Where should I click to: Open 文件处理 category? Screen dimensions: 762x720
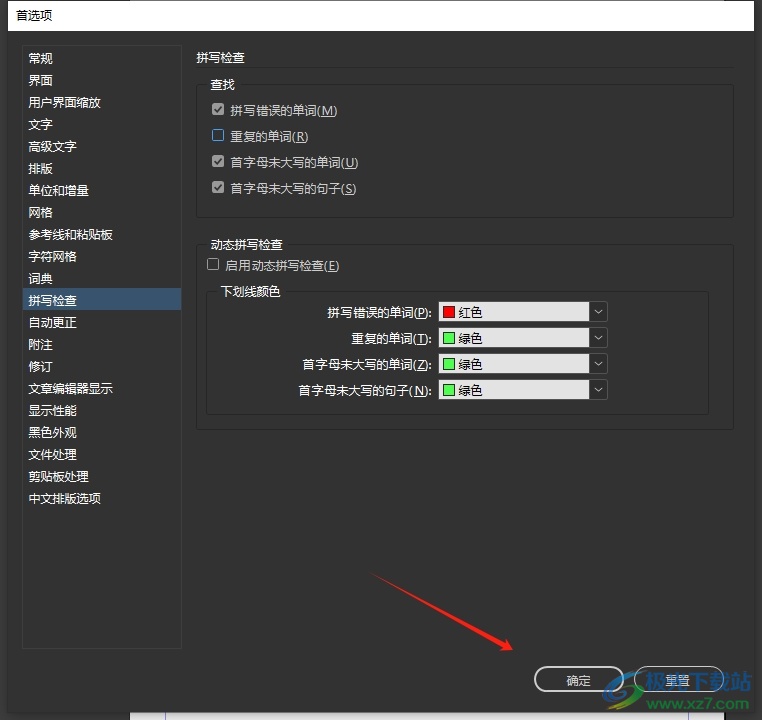(x=102, y=455)
